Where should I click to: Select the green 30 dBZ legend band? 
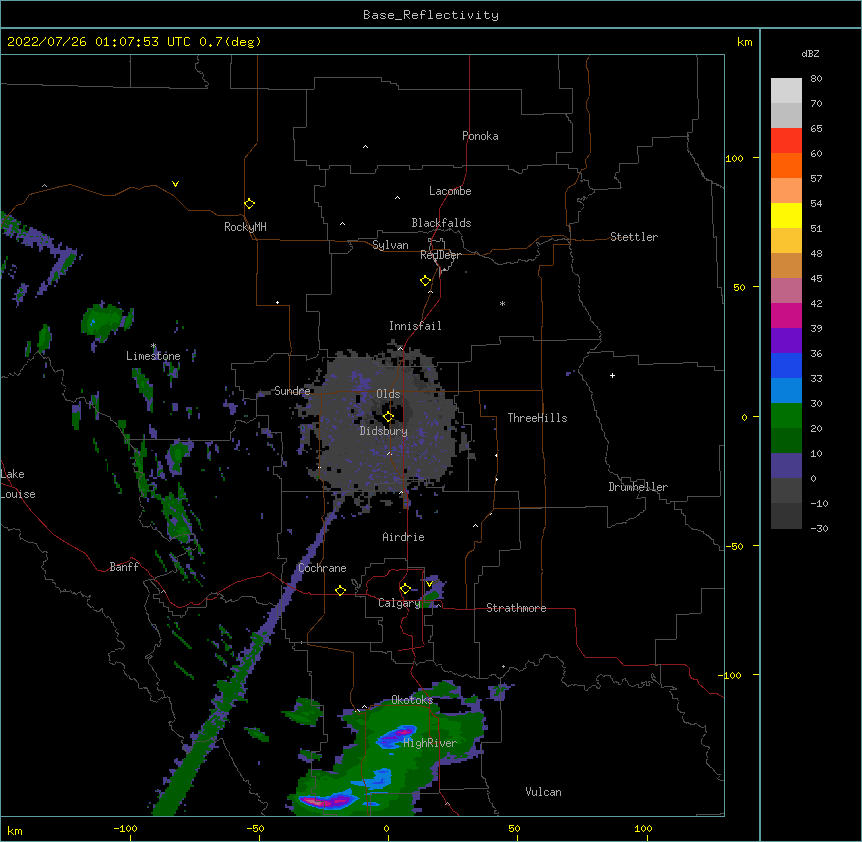pyautogui.click(x=786, y=416)
